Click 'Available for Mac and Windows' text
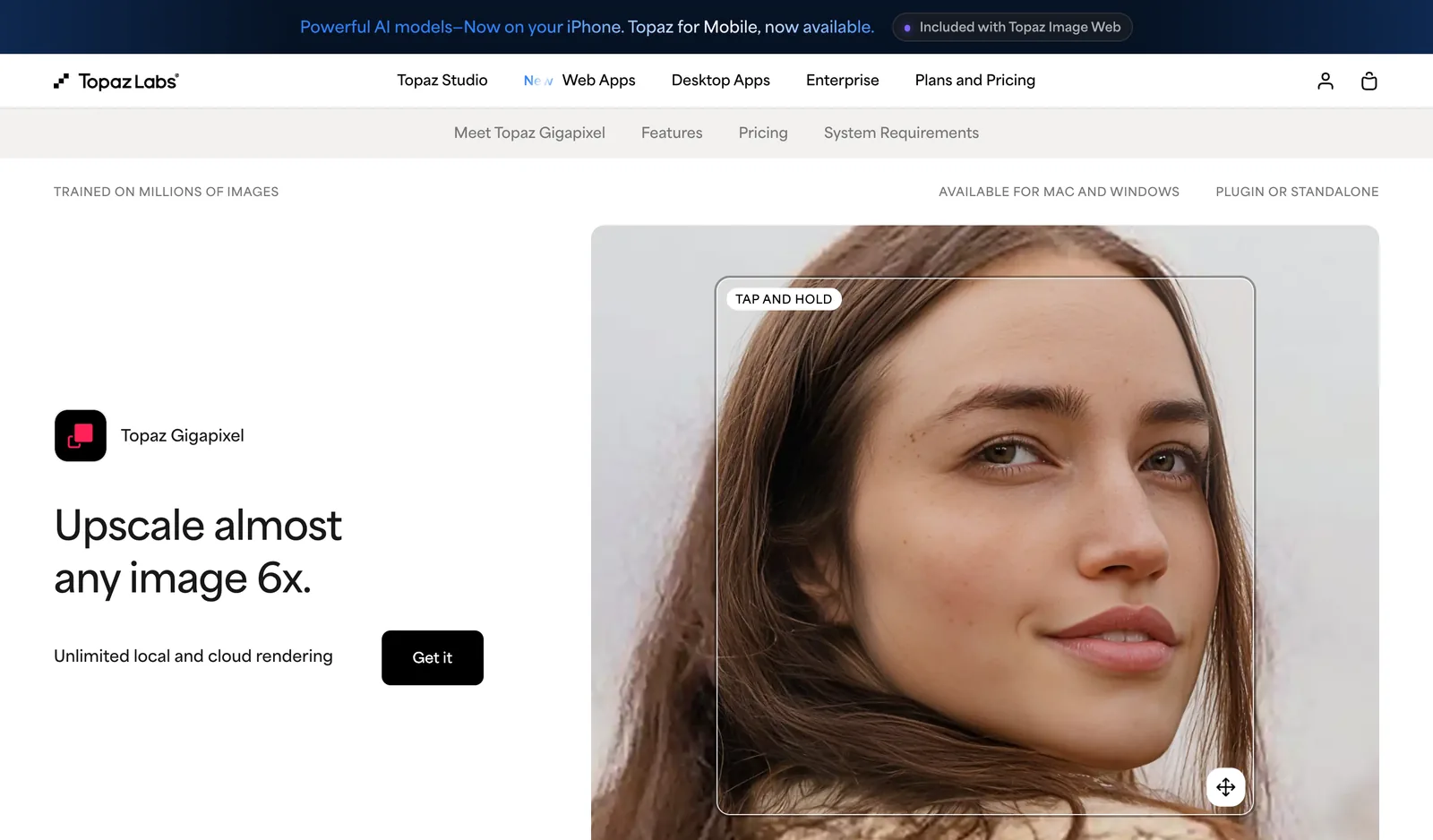This screenshot has height=840, width=1433. coord(1059,192)
